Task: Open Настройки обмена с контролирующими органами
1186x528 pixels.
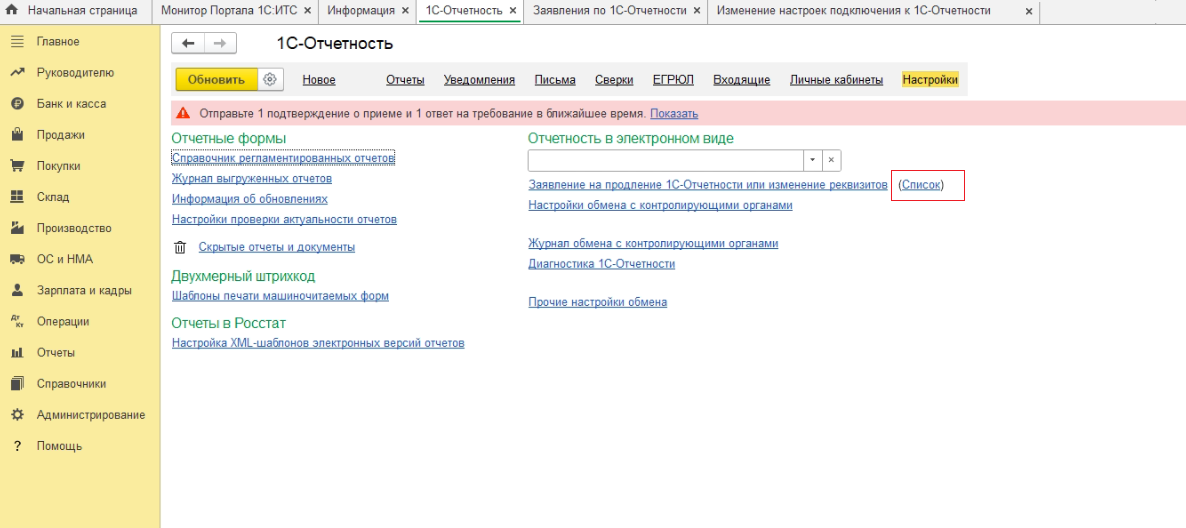Action: pos(660,205)
